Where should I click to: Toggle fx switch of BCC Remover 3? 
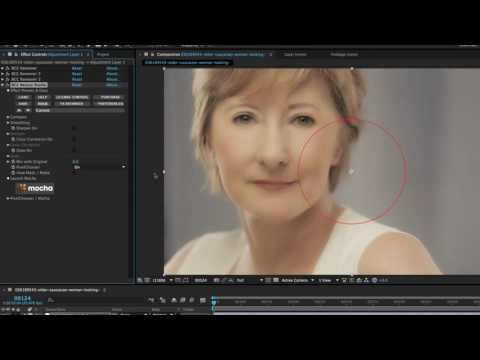pyautogui.click(x=7, y=79)
